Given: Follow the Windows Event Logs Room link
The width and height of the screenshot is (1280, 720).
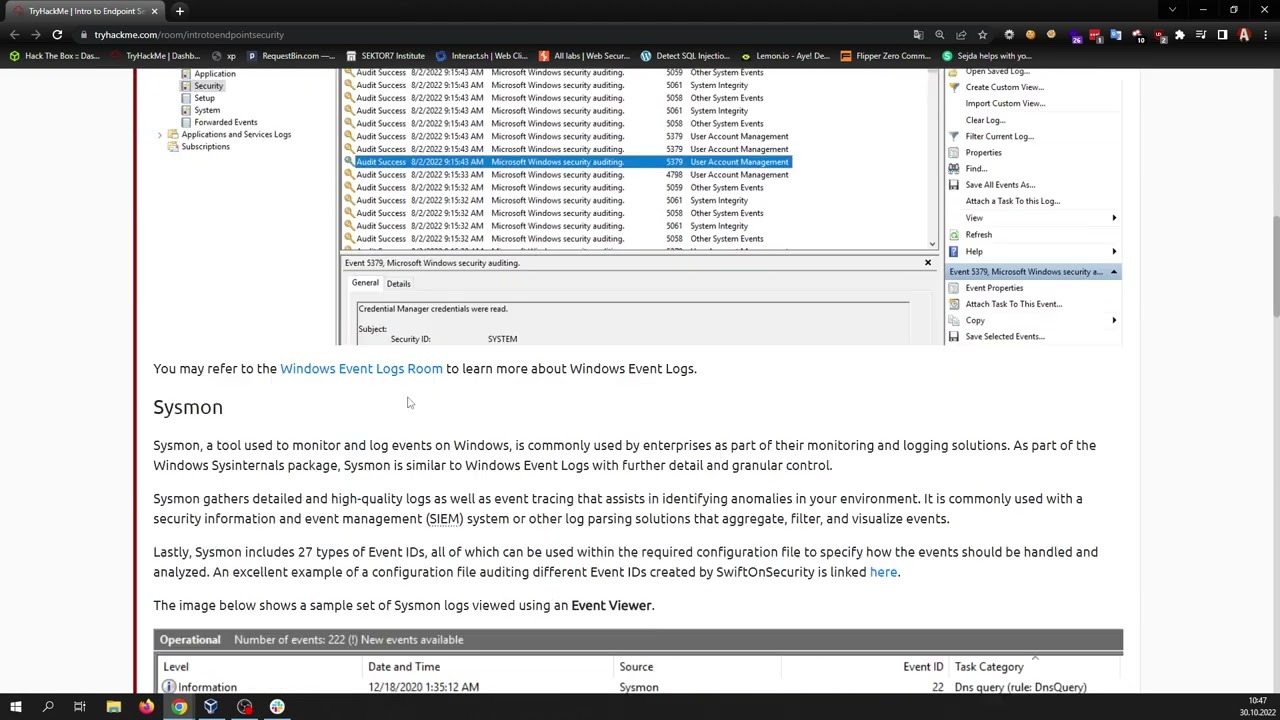Looking at the screenshot, I should pos(361,369).
